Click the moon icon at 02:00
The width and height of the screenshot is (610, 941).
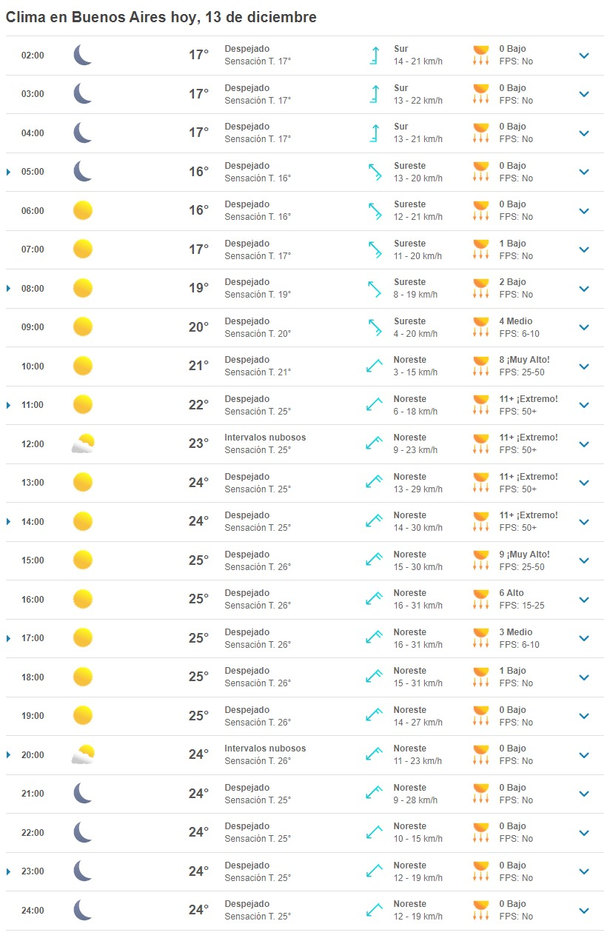coord(82,55)
